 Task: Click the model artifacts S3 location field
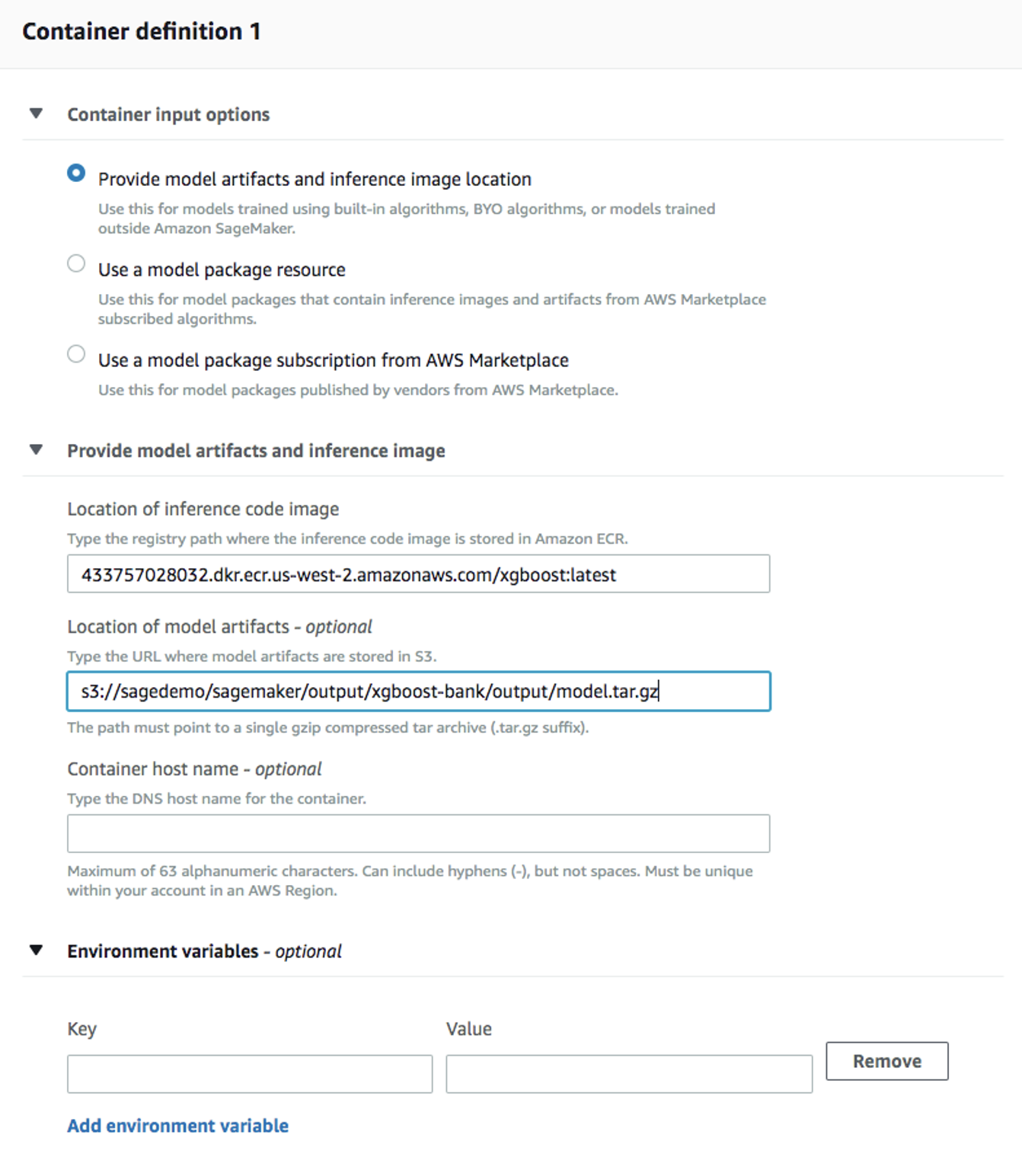tap(418, 692)
